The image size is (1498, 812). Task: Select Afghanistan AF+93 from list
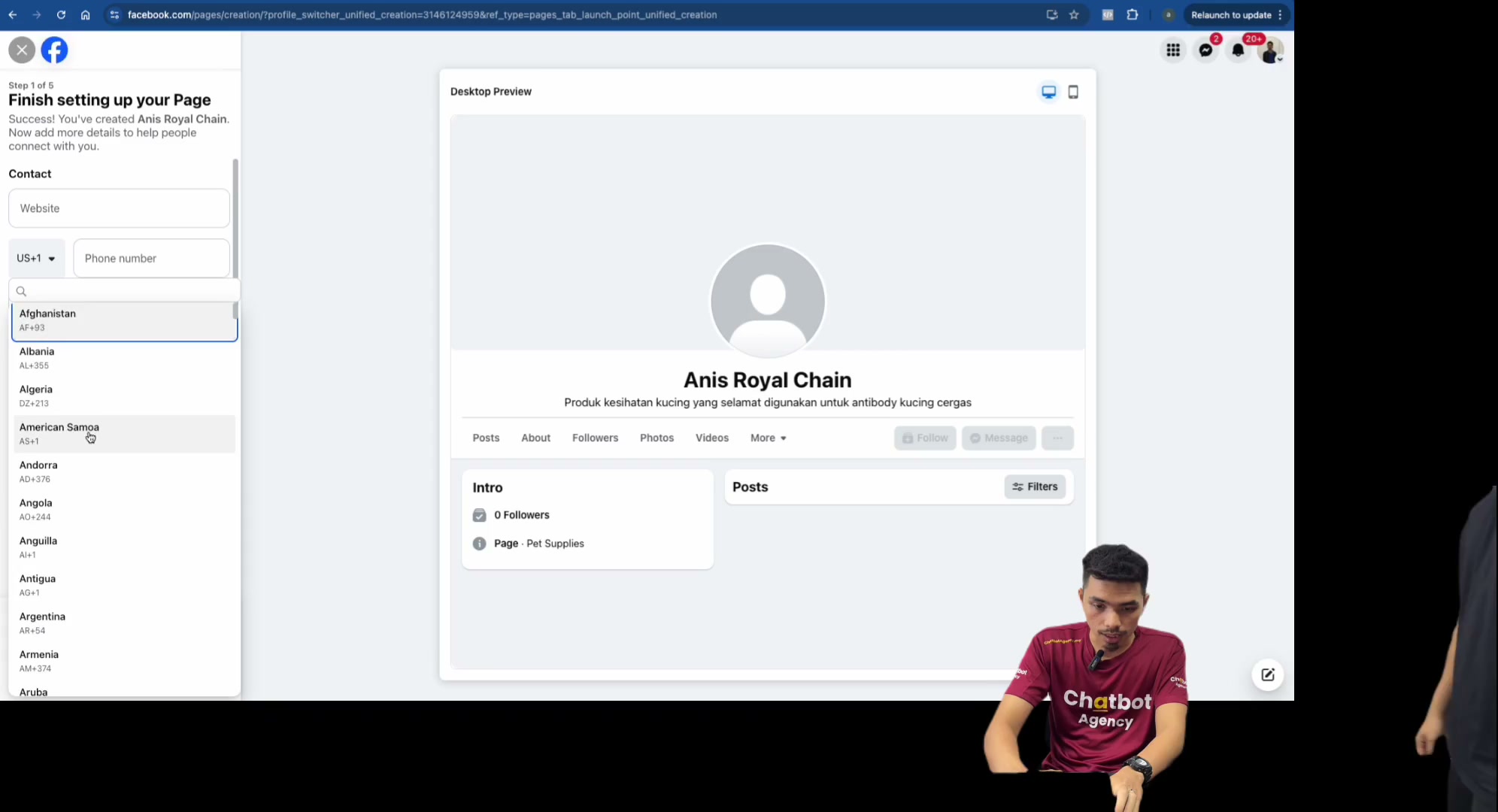[x=125, y=320]
